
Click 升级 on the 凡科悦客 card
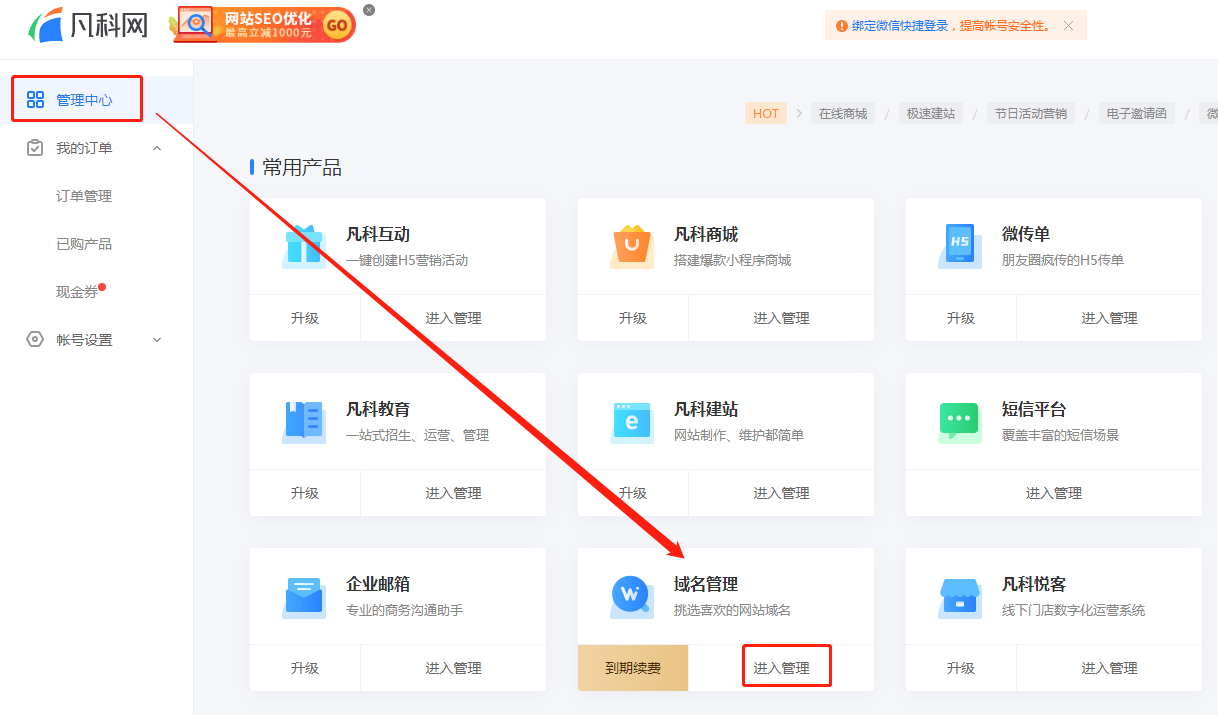[961, 668]
